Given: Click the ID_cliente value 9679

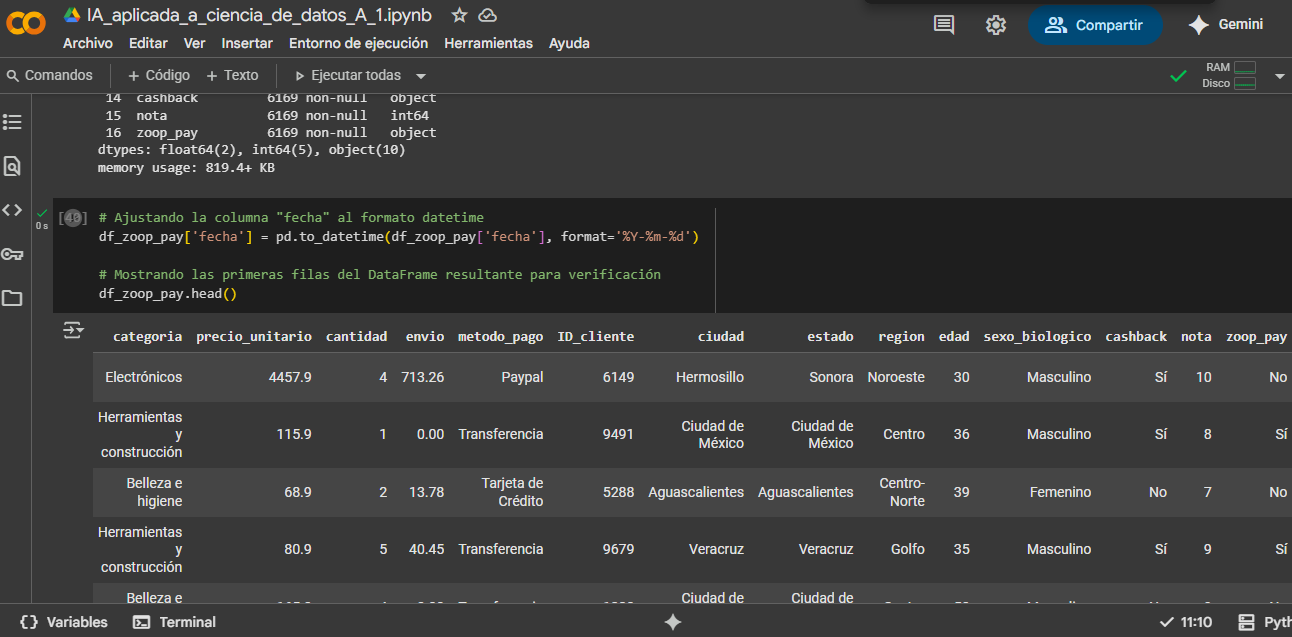Looking at the screenshot, I should coord(616,549).
